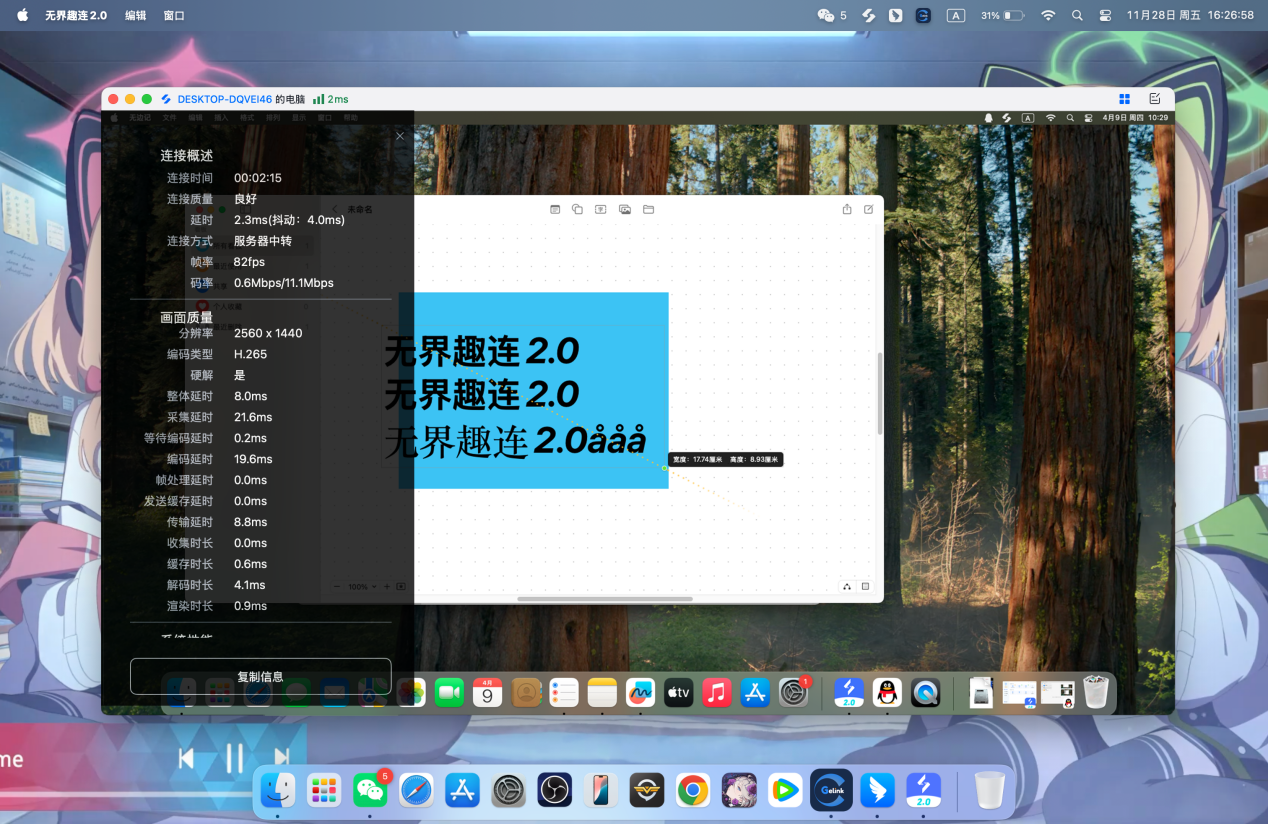
Task: Open the media insert icon in Freeform
Action: [625, 209]
